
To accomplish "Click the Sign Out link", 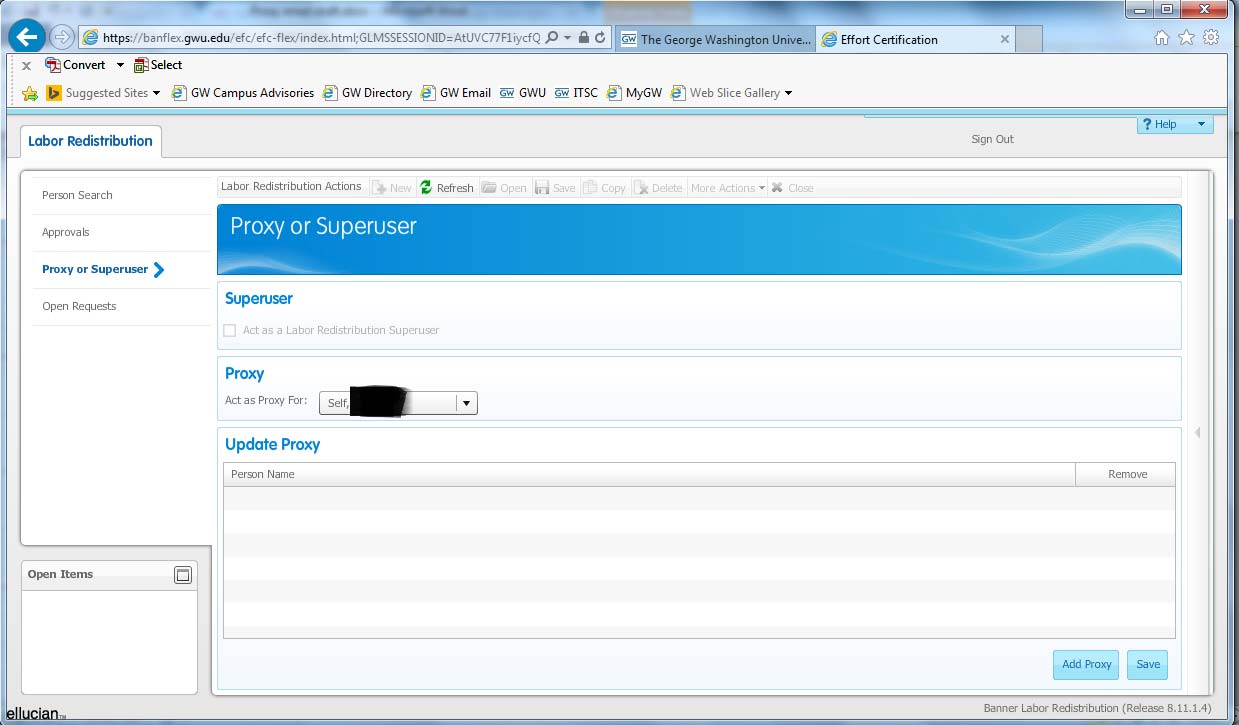I will 992,139.
